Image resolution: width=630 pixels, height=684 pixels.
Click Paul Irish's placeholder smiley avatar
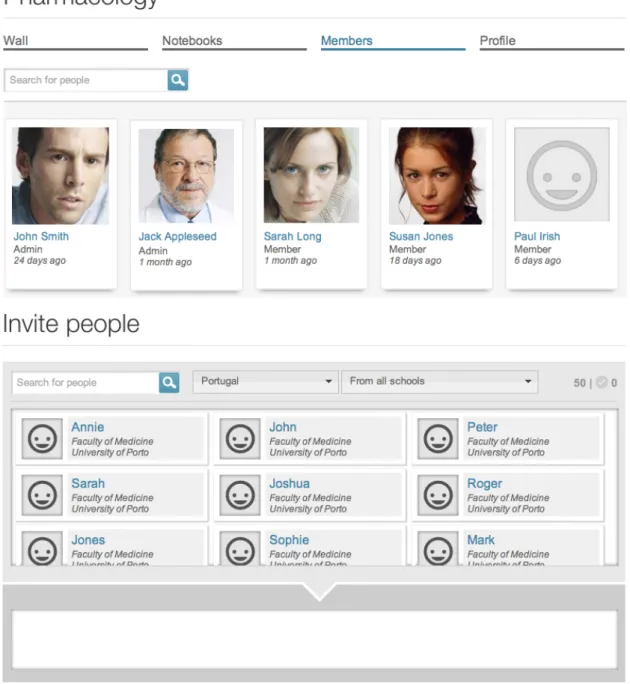click(562, 174)
